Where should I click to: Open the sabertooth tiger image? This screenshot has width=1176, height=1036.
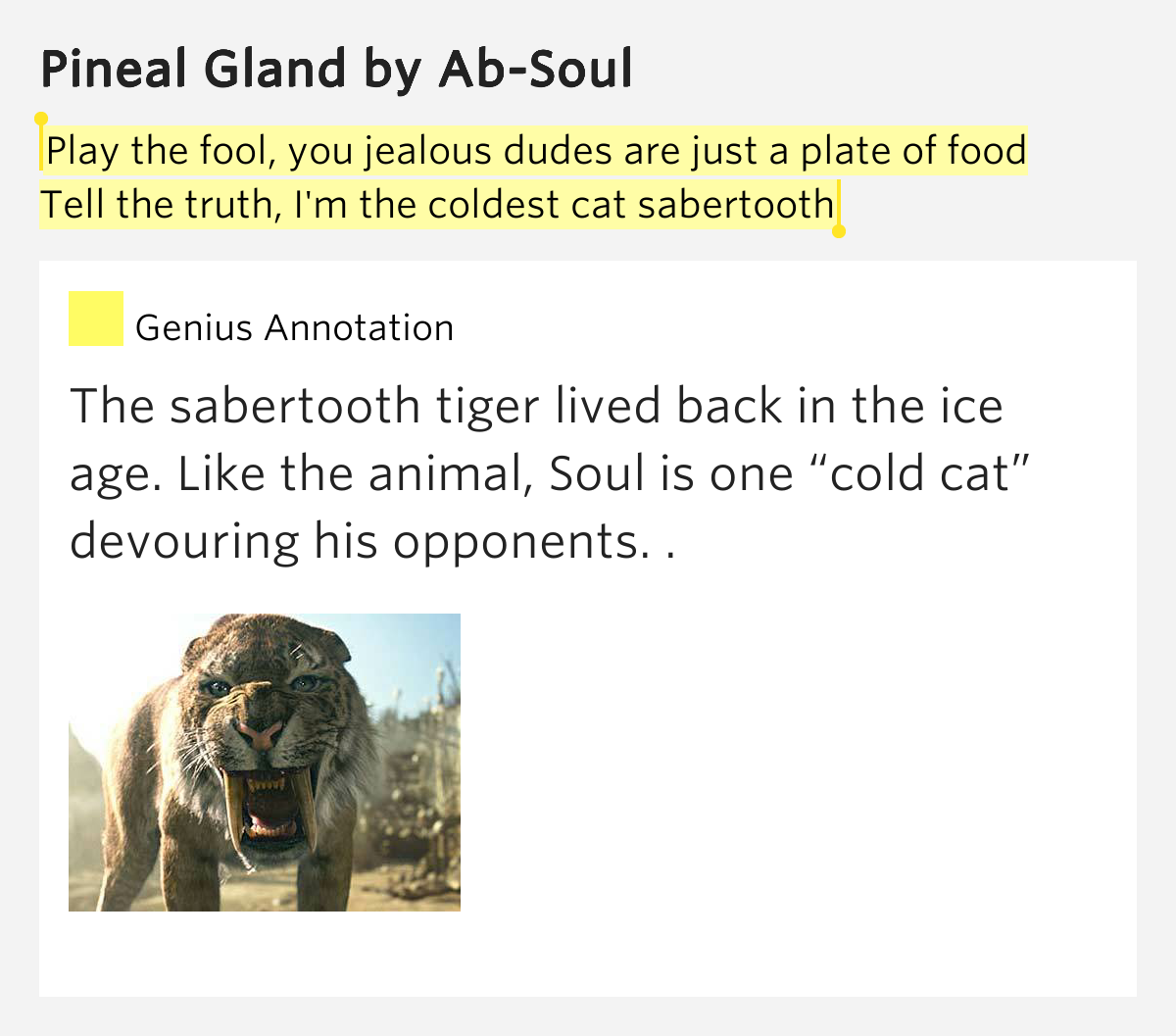[264, 762]
